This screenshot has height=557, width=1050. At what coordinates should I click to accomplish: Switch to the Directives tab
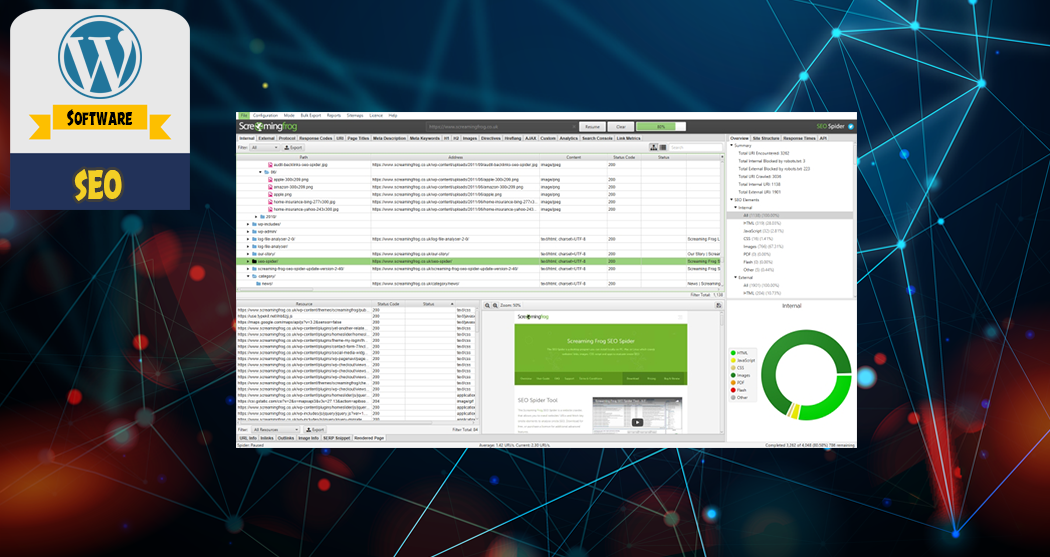(x=491, y=138)
